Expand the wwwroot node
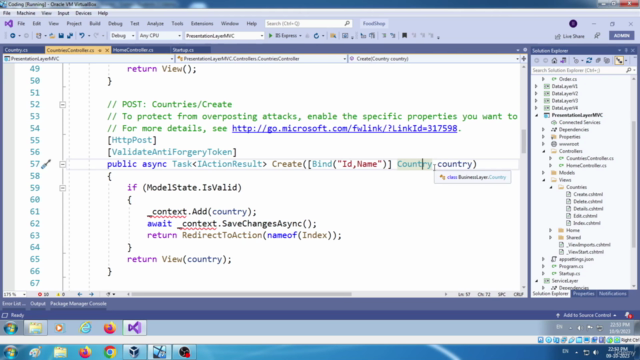 point(544,144)
